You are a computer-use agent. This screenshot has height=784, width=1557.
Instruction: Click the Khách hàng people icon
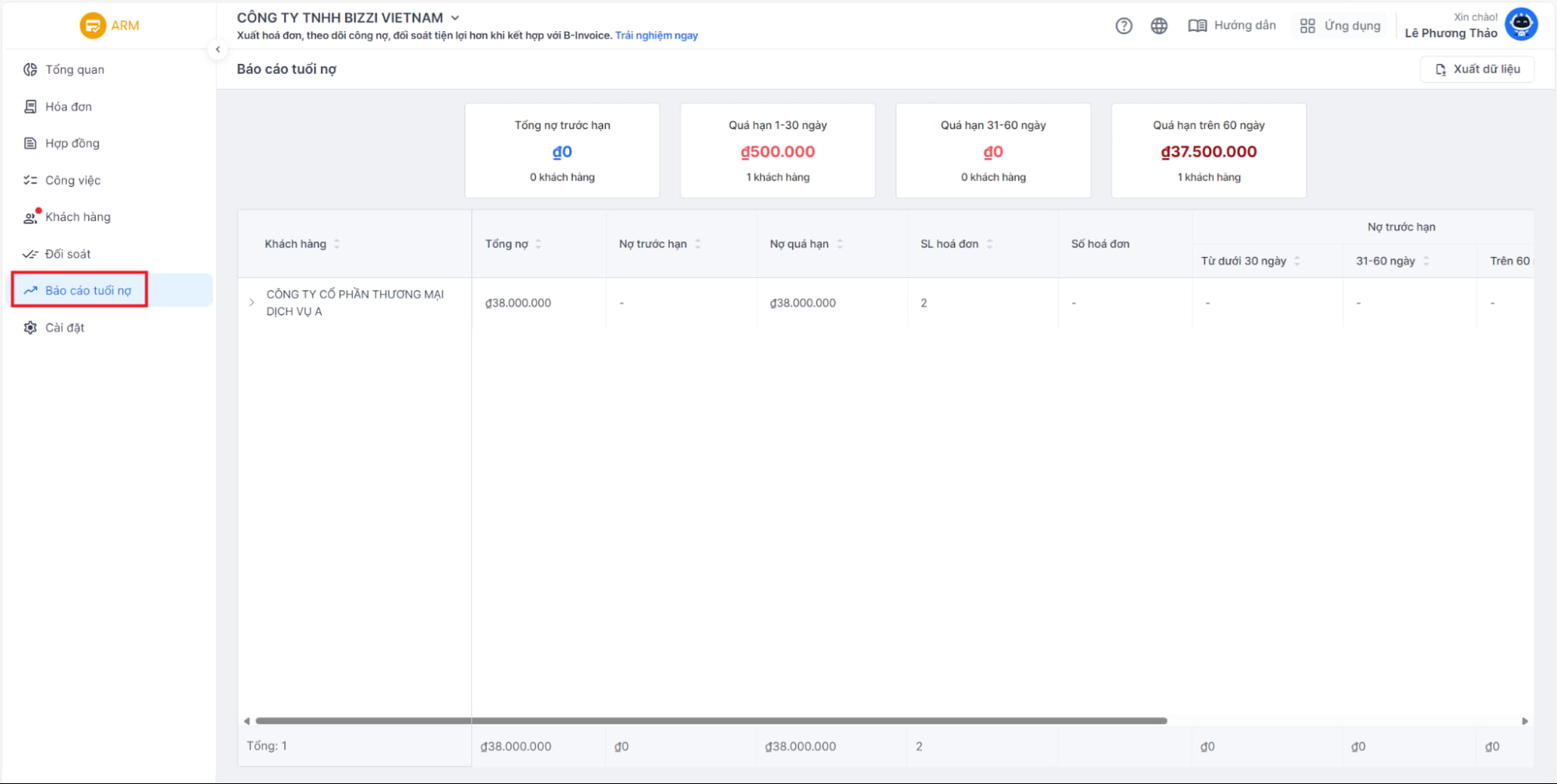pyautogui.click(x=30, y=217)
